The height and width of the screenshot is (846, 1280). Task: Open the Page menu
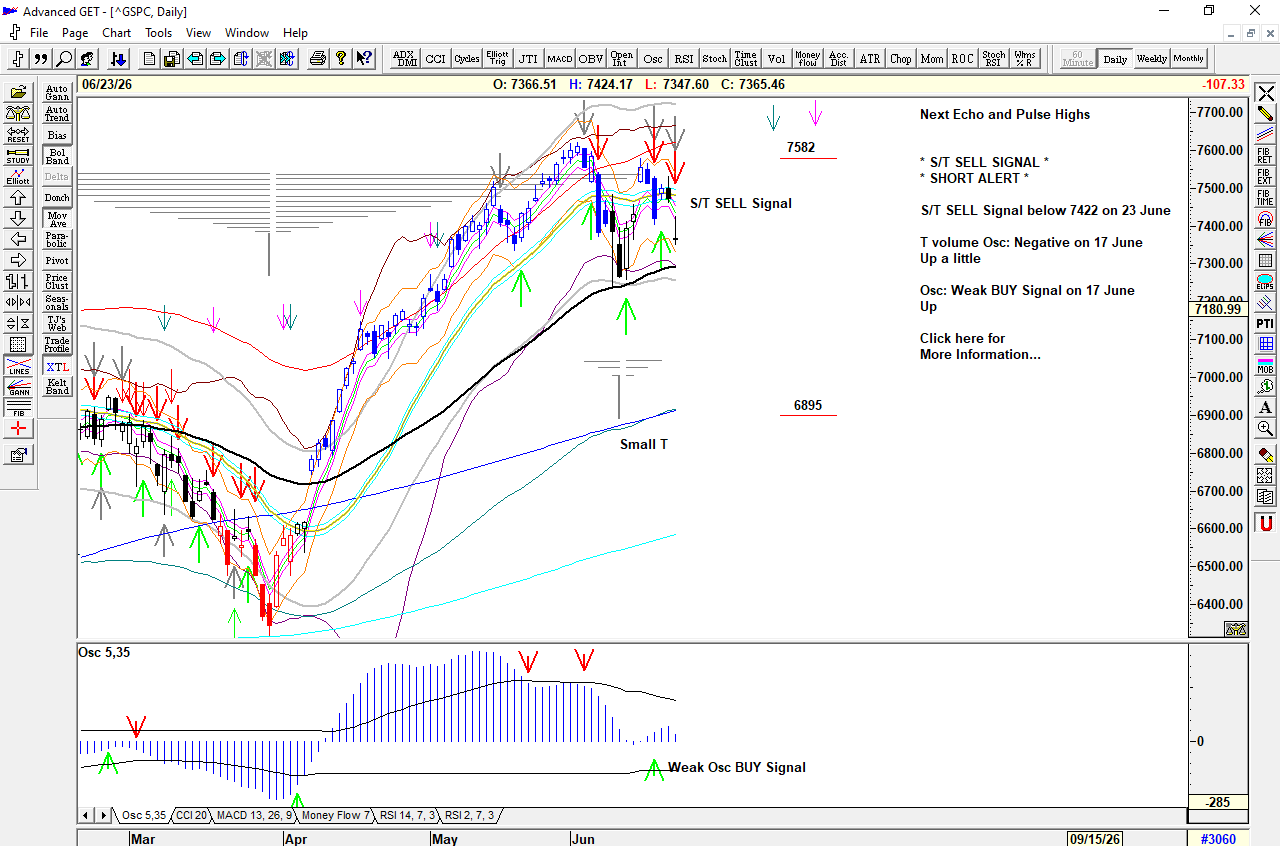tap(75, 32)
